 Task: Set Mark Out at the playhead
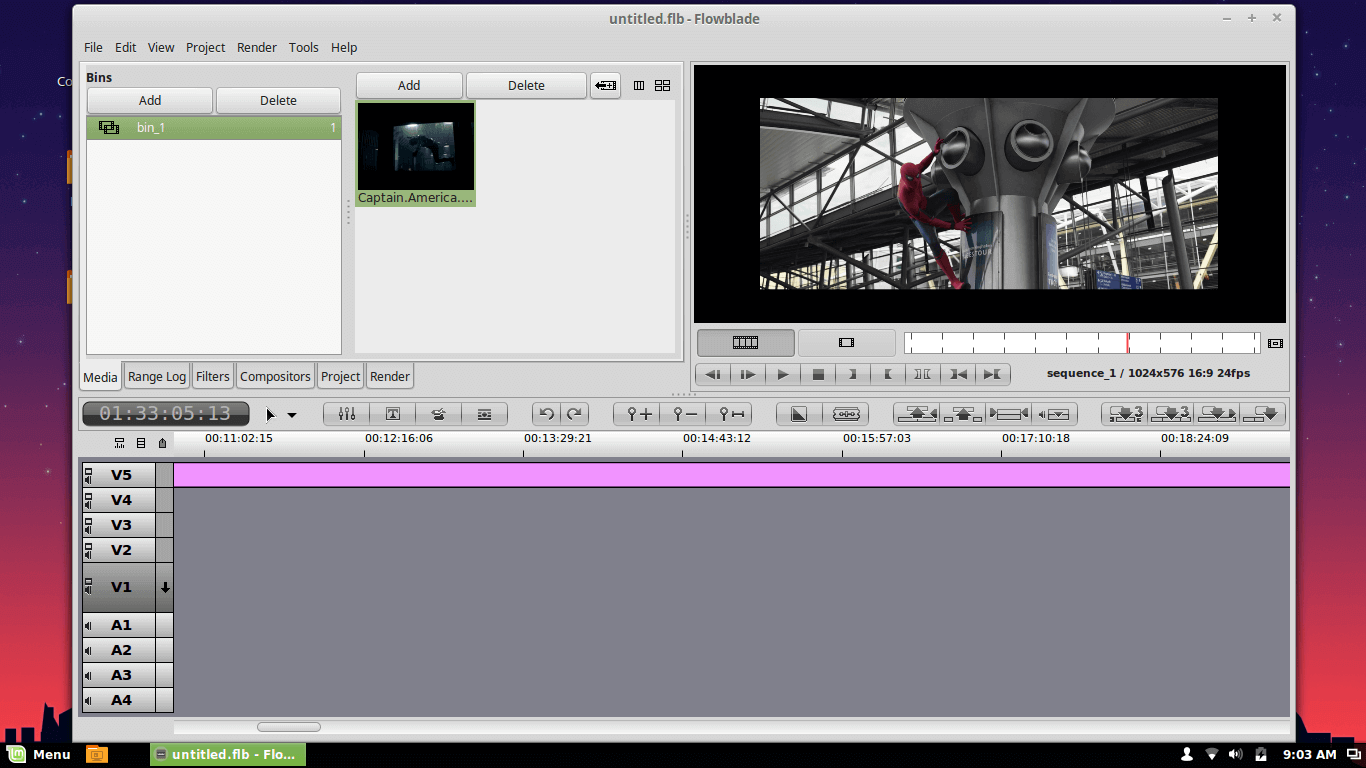click(888, 374)
